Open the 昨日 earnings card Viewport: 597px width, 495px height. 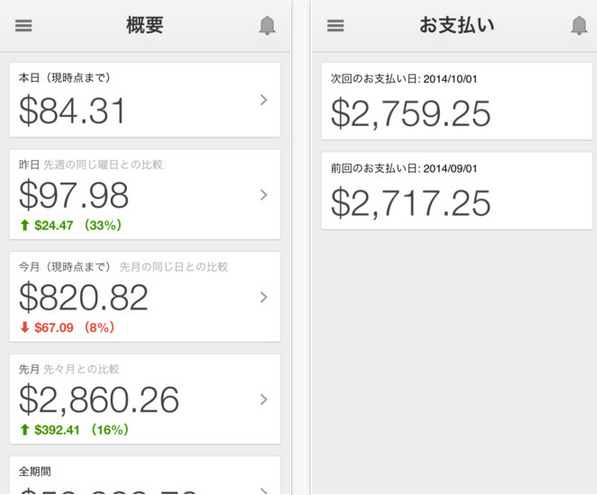(x=145, y=195)
